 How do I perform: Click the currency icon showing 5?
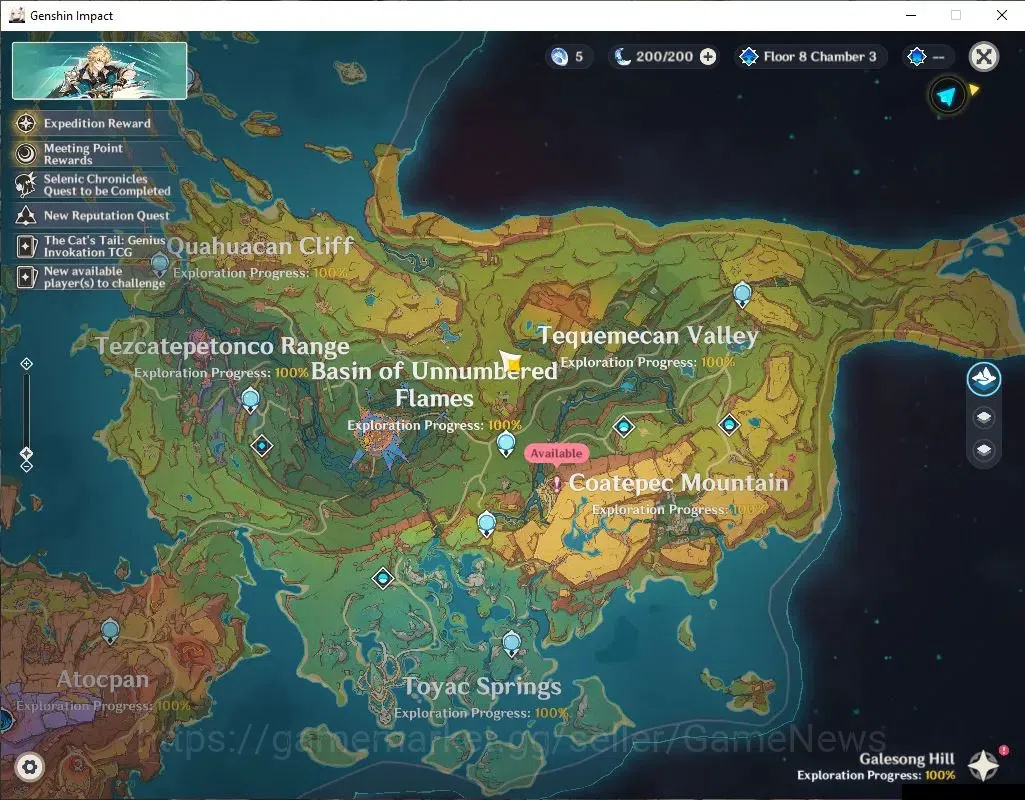pos(560,57)
